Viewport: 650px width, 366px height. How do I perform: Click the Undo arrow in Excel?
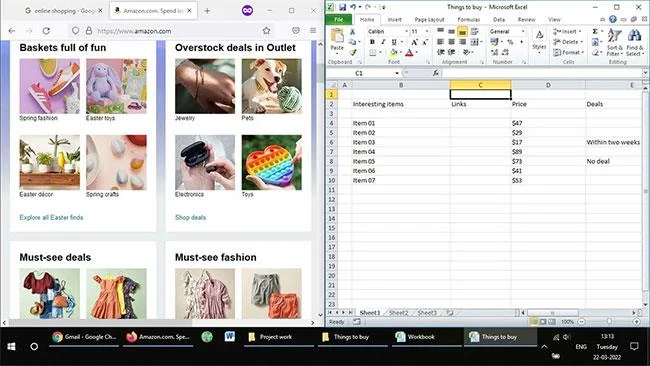[353, 7]
